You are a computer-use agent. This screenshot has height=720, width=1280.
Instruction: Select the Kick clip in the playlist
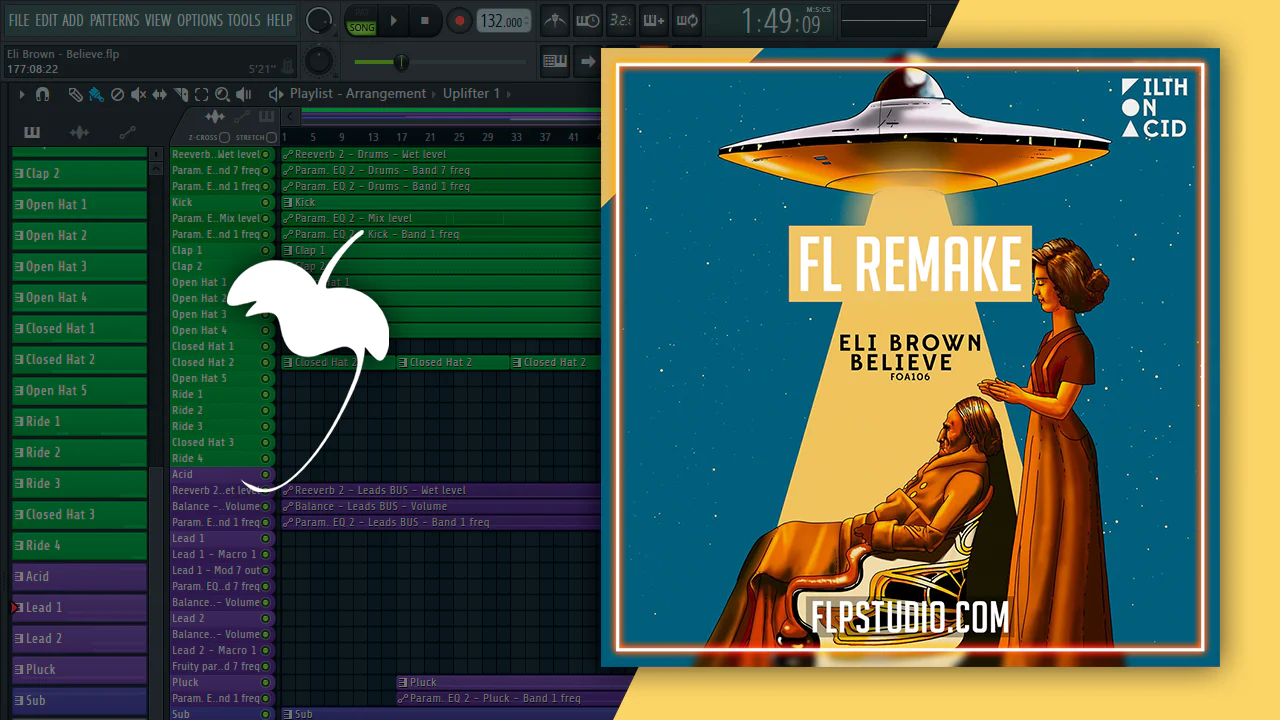pyautogui.click(x=441, y=202)
